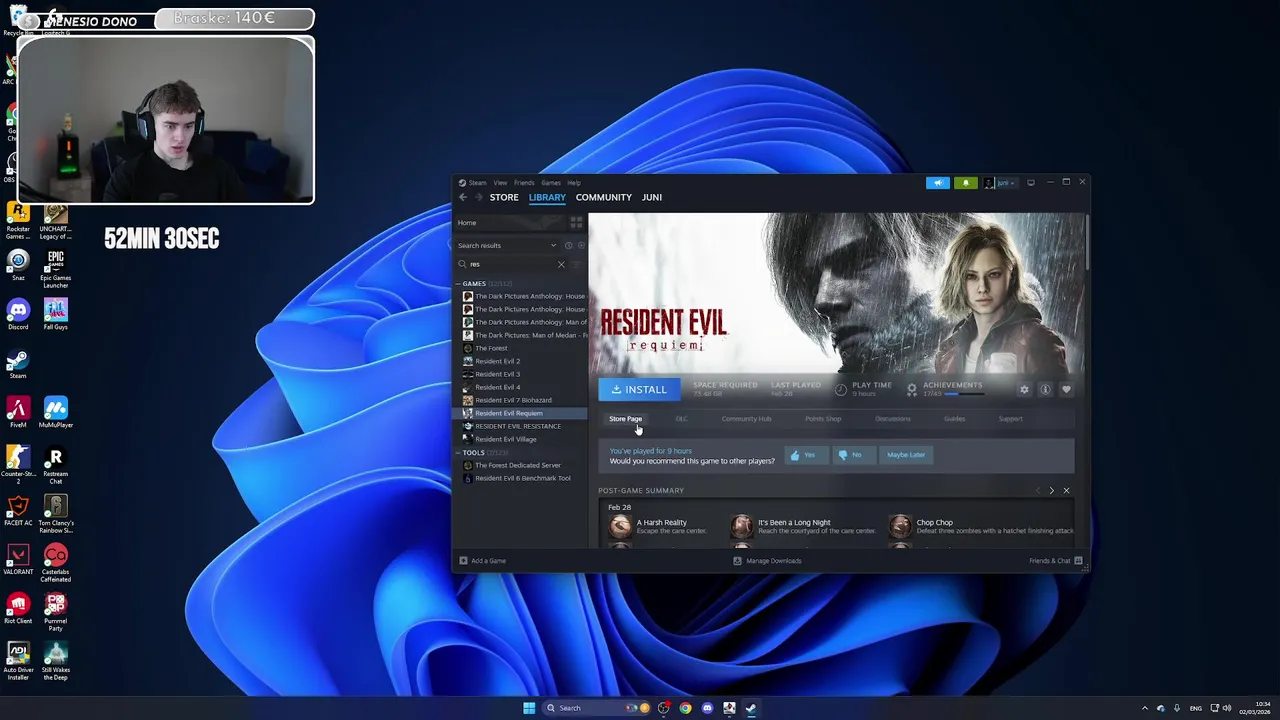1280x720 pixels.
Task: Clear the library search text
Action: pos(561,264)
